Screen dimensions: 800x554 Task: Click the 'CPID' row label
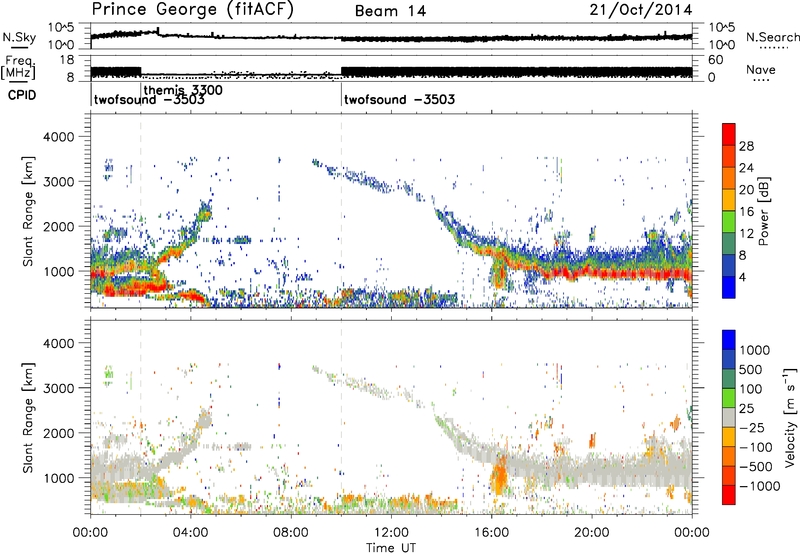tap(22, 95)
